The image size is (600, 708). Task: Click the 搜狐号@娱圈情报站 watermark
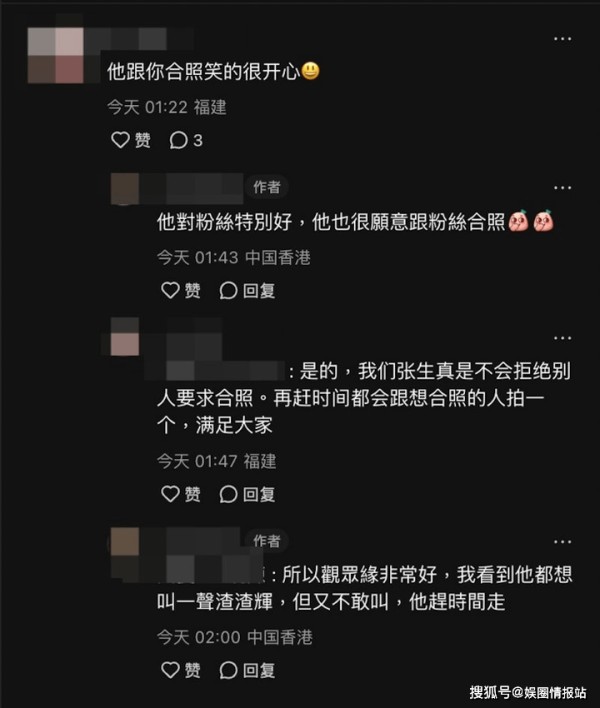click(x=528, y=692)
